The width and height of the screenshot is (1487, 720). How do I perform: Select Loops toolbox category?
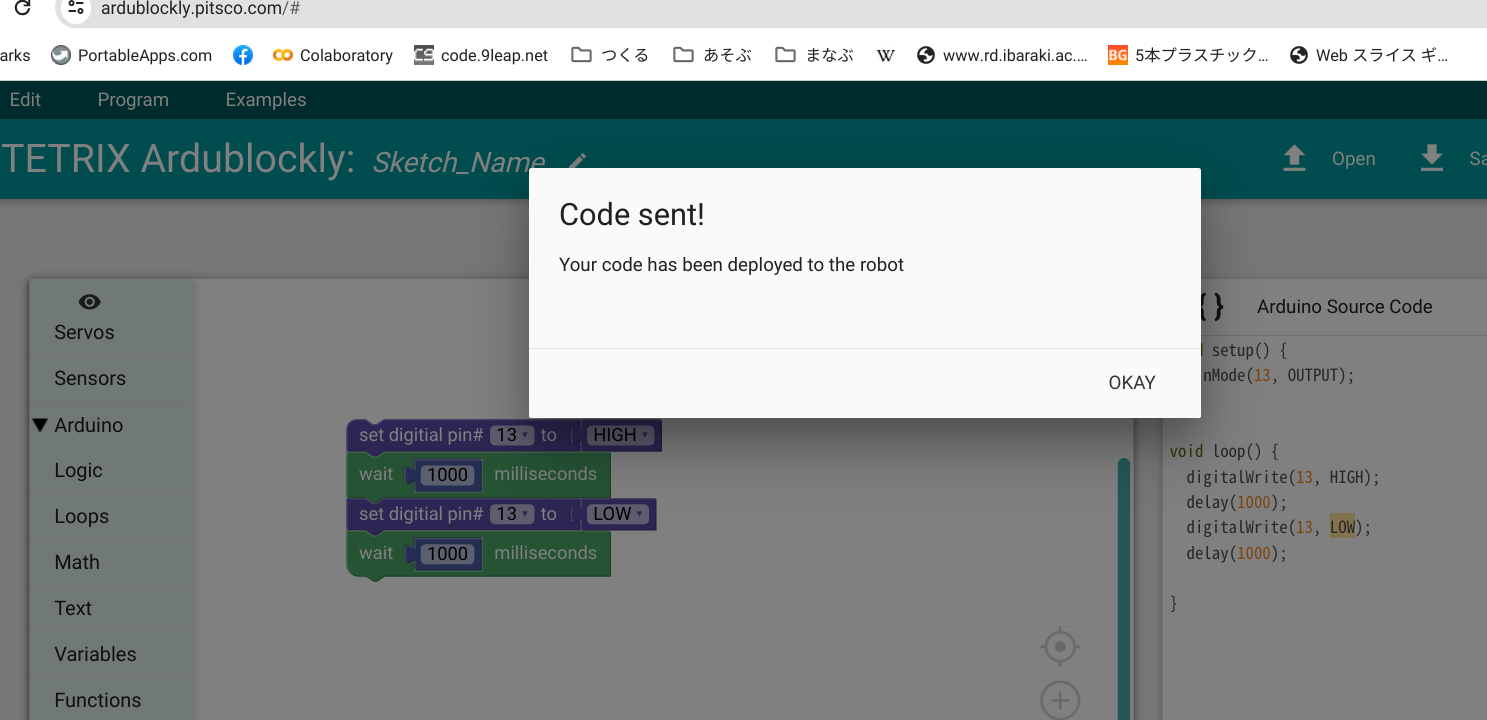click(81, 516)
